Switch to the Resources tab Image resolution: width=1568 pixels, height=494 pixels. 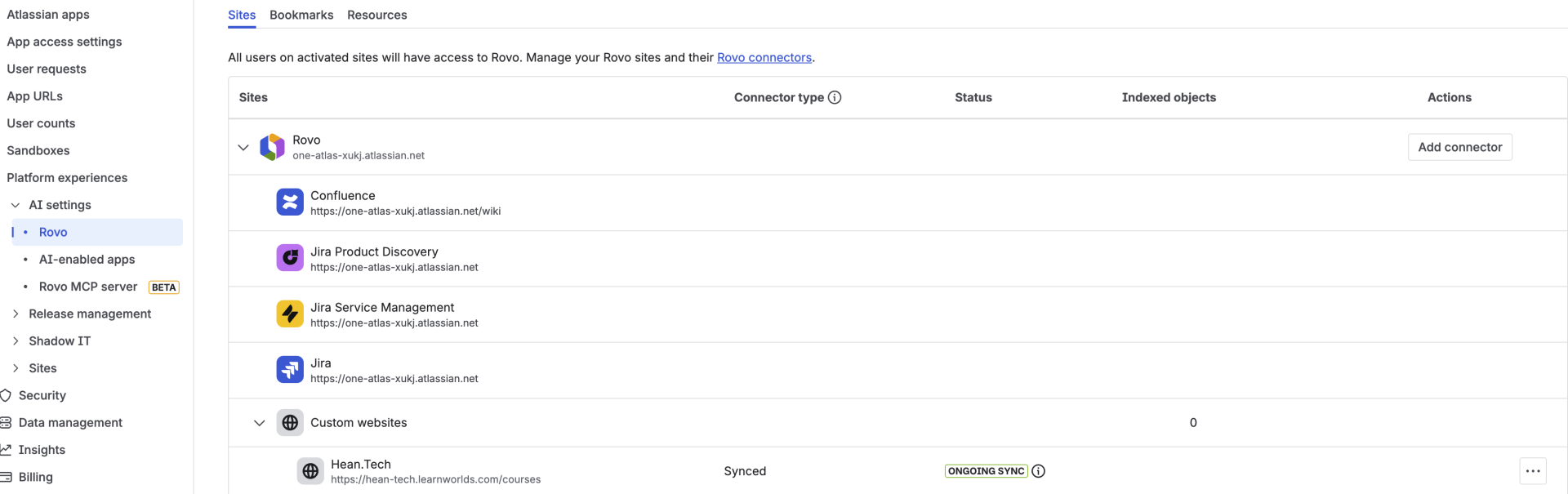click(376, 15)
